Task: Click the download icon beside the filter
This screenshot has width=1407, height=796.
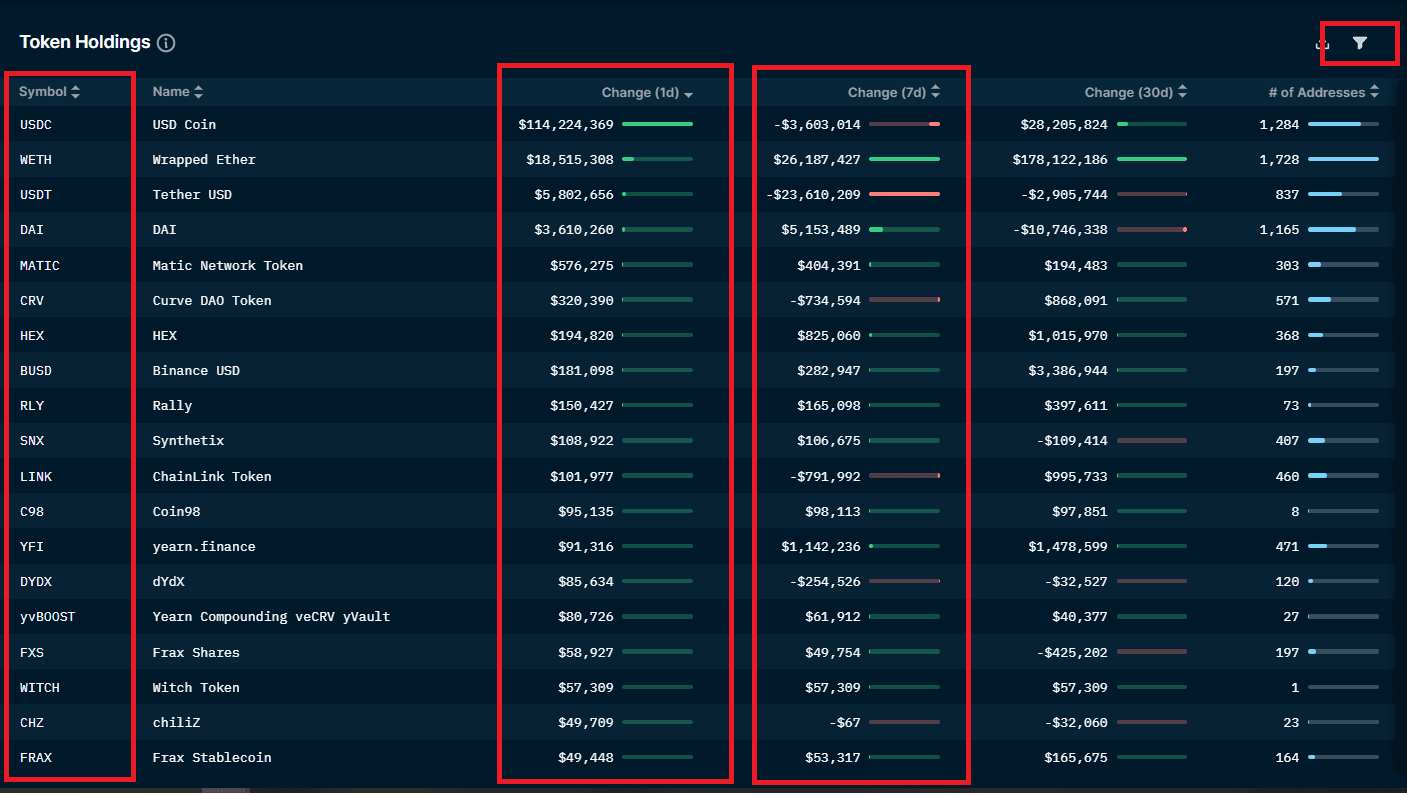Action: click(1322, 44)
